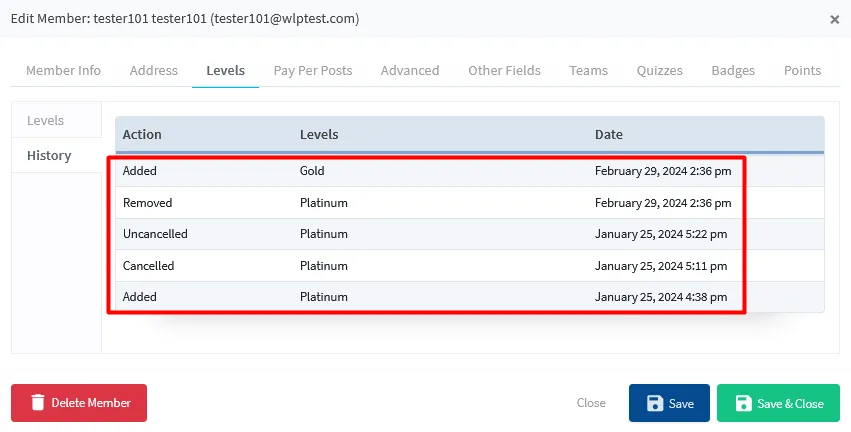Image resolution: width=851 pixels, height=432 pixels.
Task: Open the Badges tab
Action: tap(733, 70)
